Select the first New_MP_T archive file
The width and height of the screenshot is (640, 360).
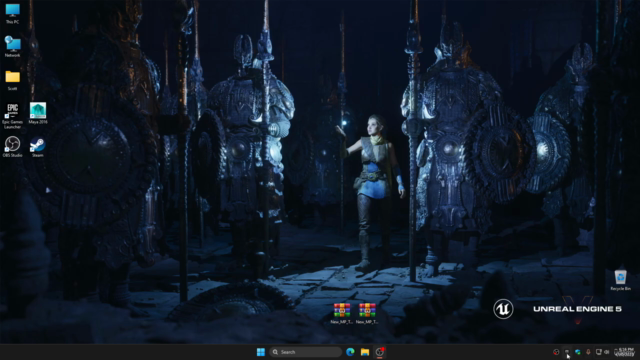(342, 313)
